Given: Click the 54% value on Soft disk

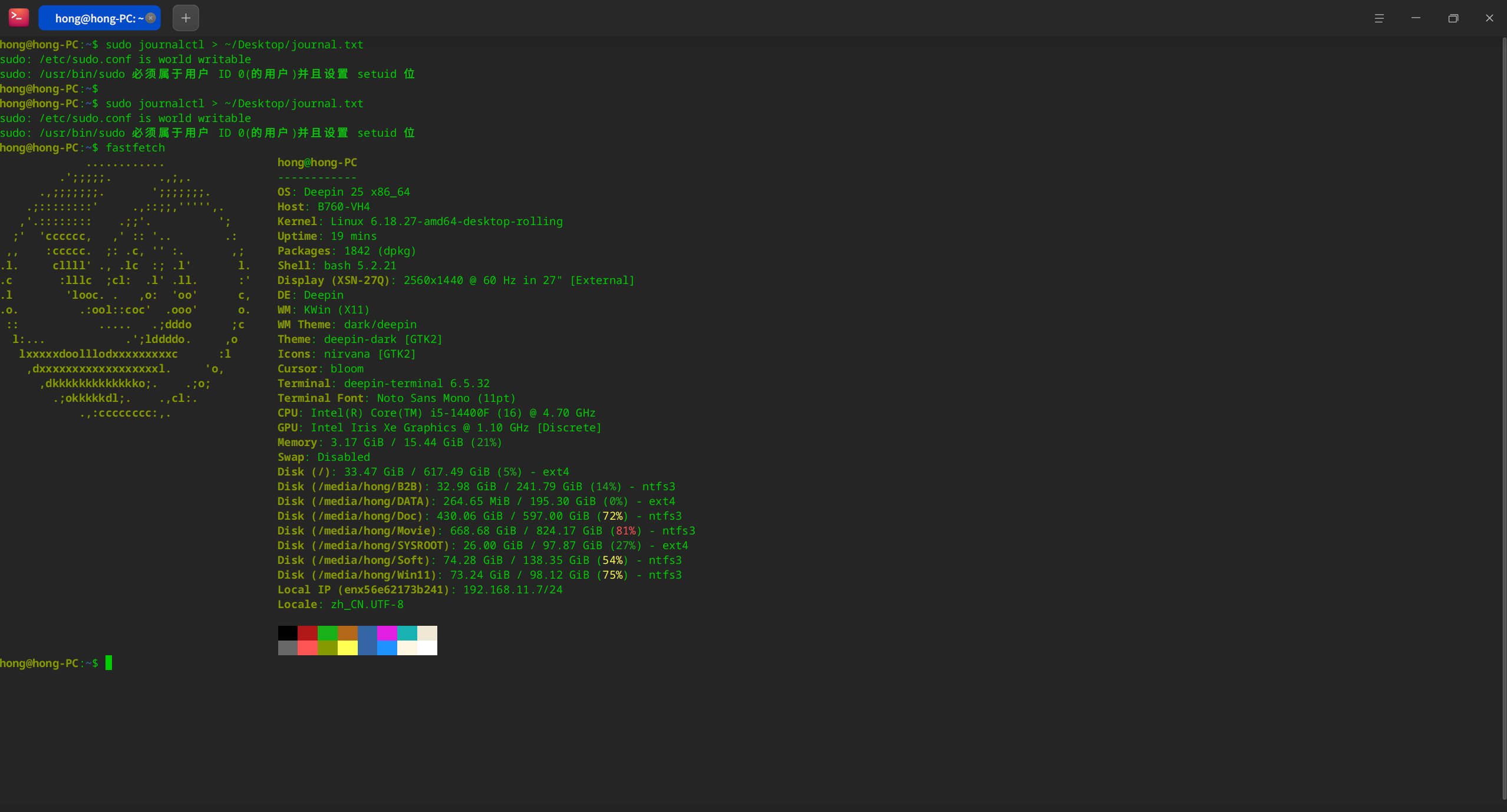Looking at the screenshot, I should click(612, 560).
